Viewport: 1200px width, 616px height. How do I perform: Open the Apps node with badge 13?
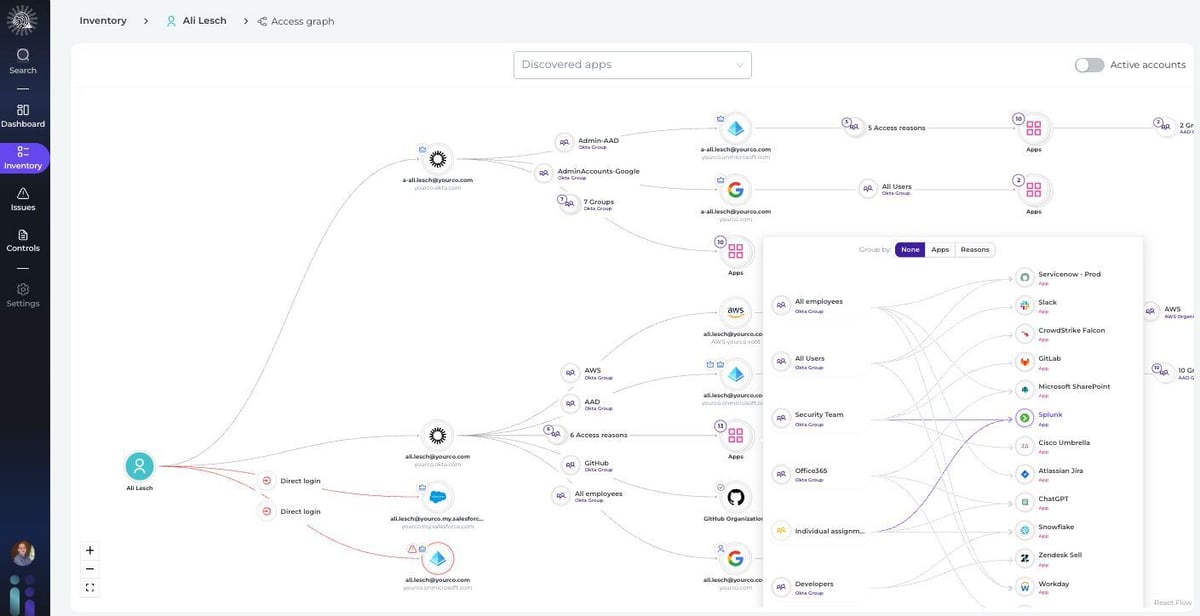click(x=736, y=436)
